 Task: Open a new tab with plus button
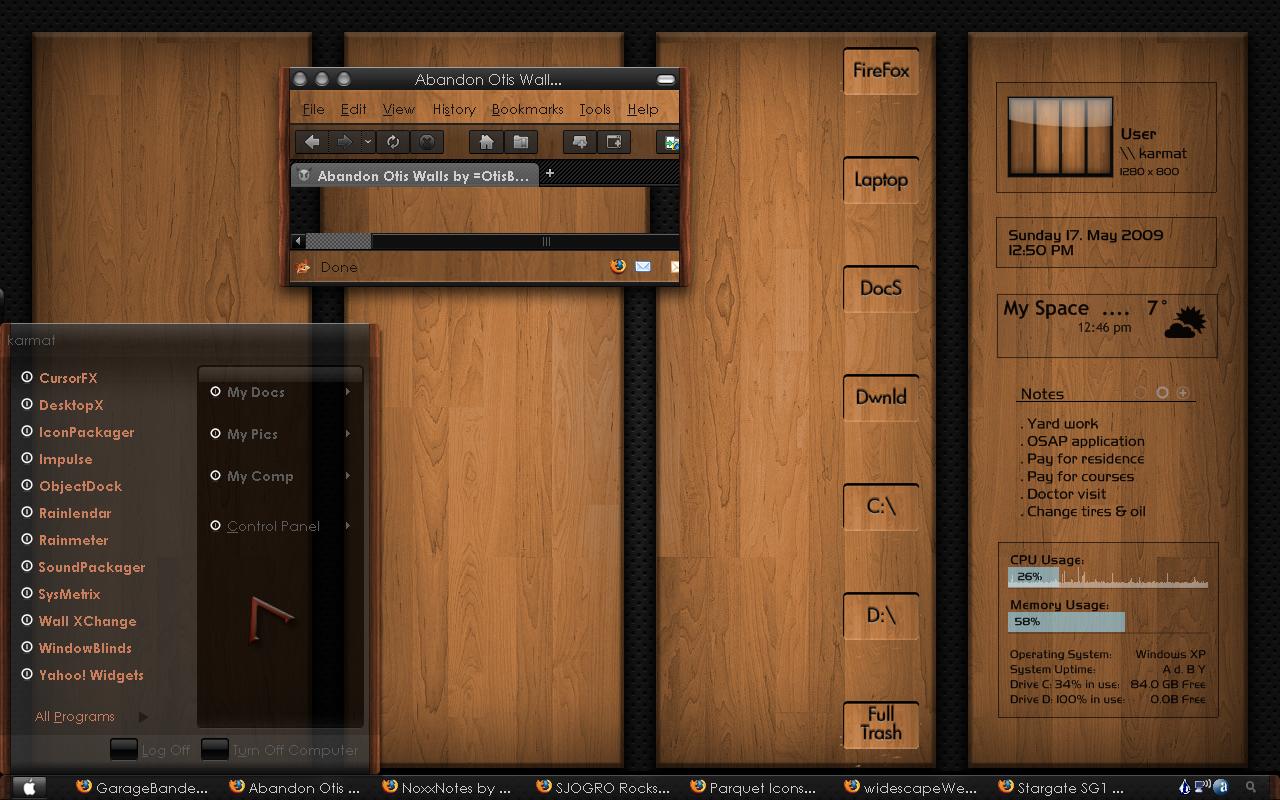549,173
